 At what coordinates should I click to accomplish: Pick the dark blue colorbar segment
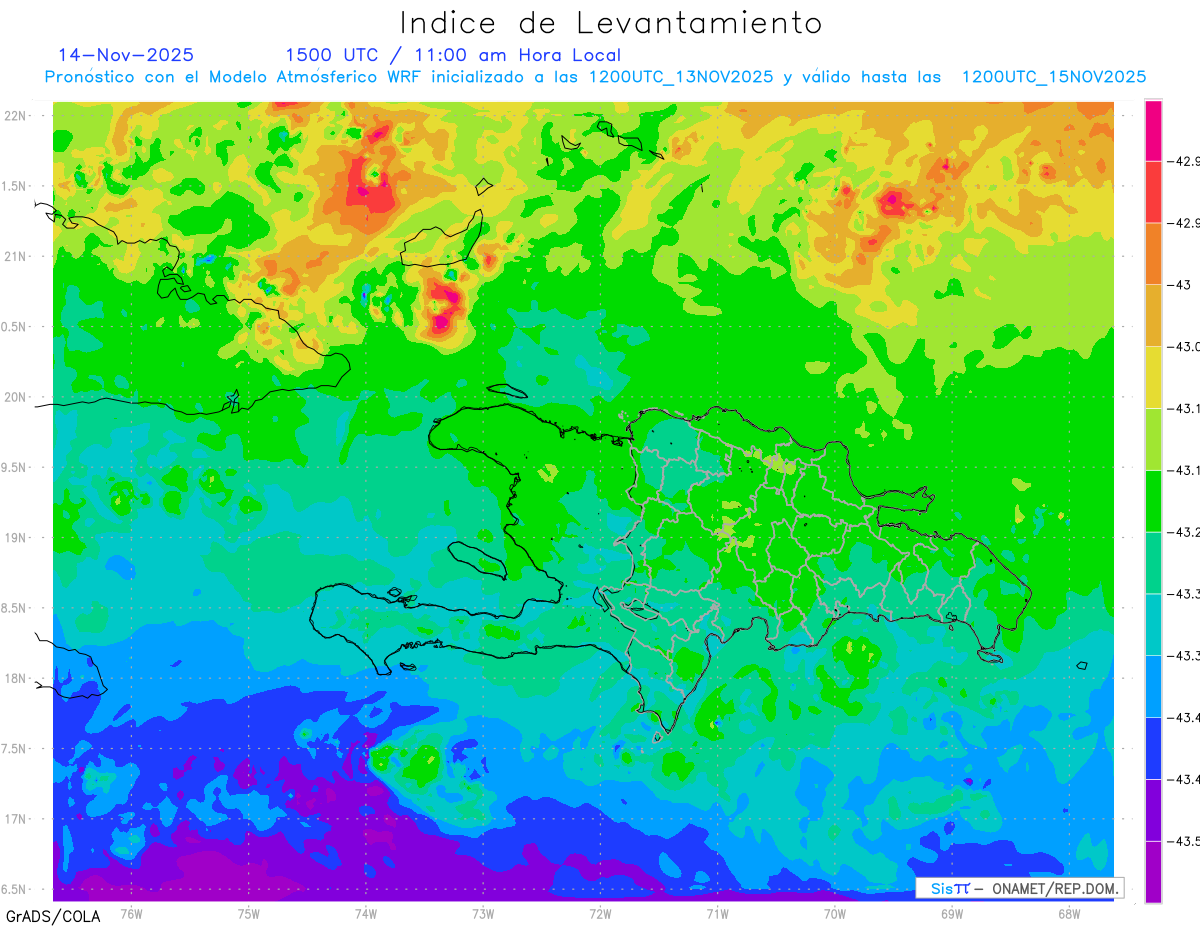pyautogui.click(x=1153, y=748)
